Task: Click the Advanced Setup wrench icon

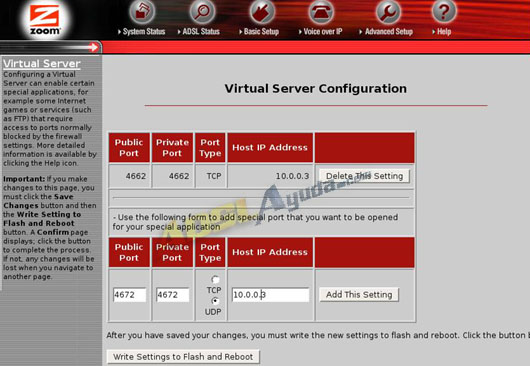Action: tap(388, 12)
